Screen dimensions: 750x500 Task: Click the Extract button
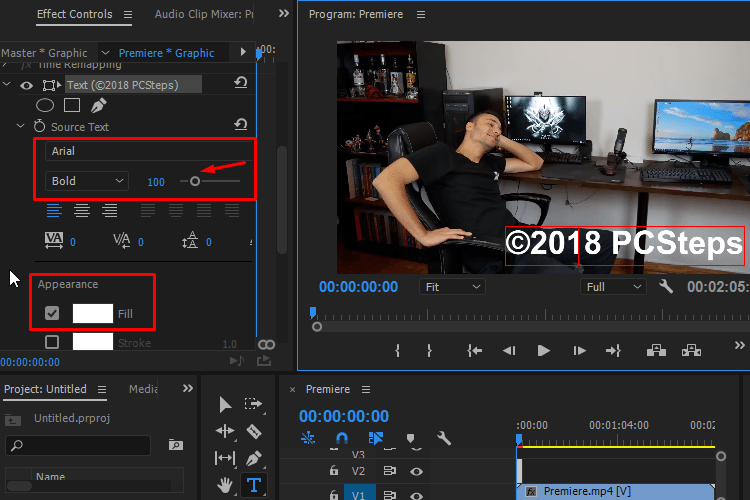pyautogui.click(x=691, y=351)
